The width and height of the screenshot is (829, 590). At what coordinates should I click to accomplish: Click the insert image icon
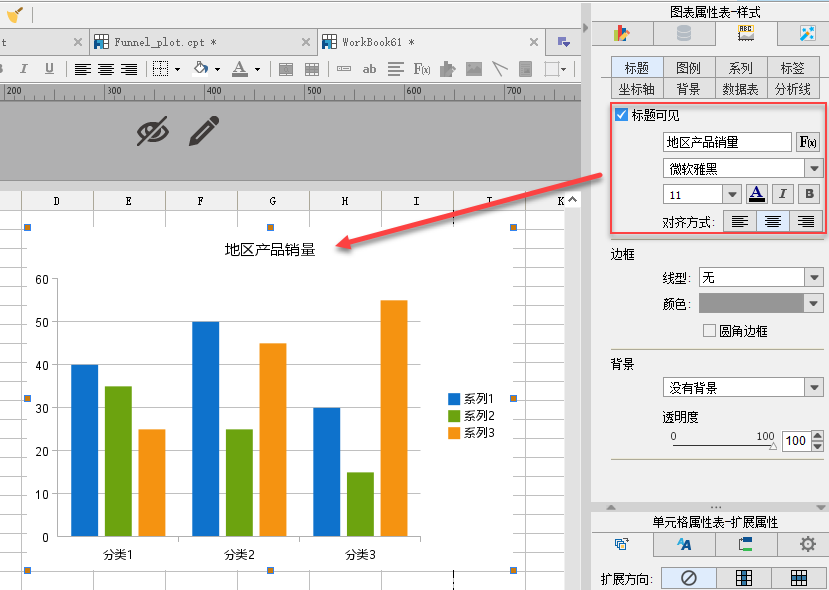click(x=474, y=69)
